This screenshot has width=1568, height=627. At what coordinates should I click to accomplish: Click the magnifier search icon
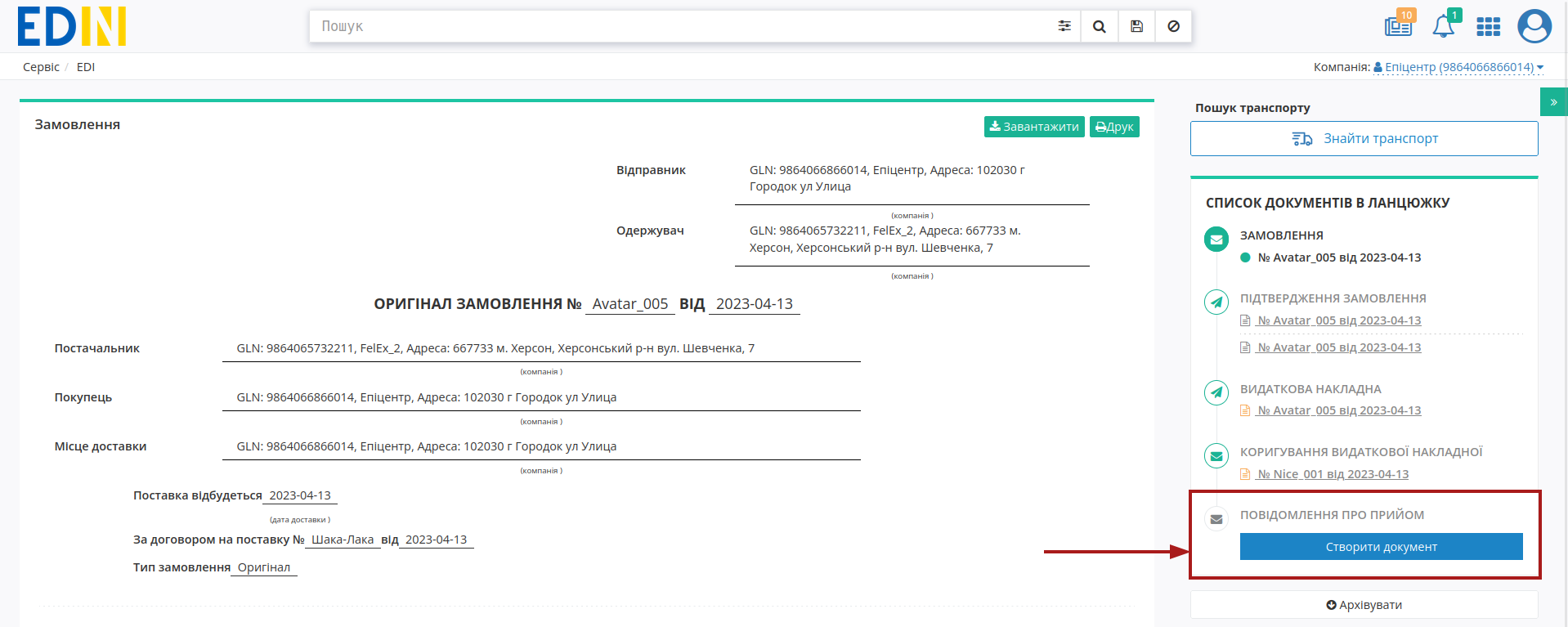click(1100, 26)
